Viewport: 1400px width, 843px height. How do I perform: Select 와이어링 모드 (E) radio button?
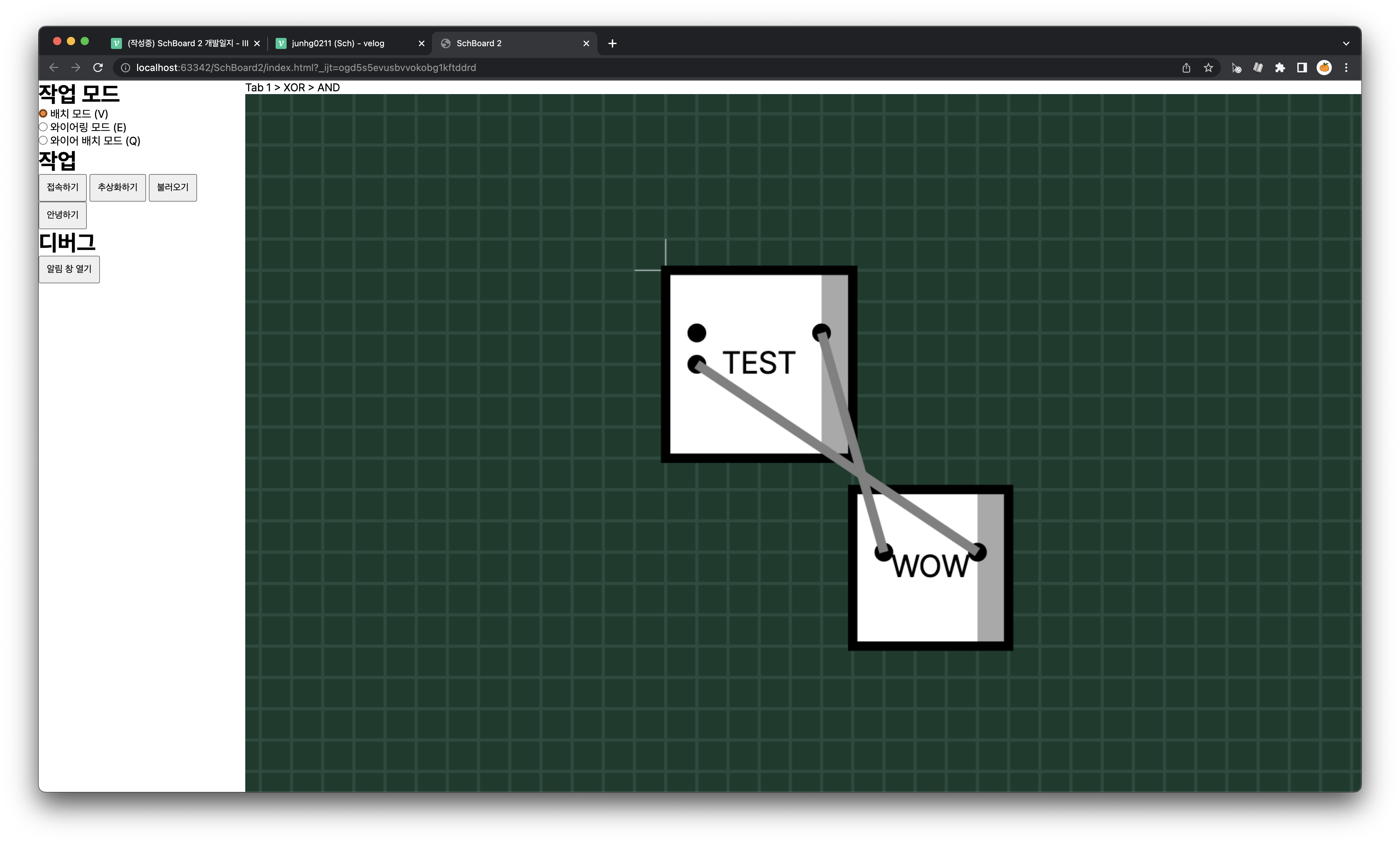(43, 127)
